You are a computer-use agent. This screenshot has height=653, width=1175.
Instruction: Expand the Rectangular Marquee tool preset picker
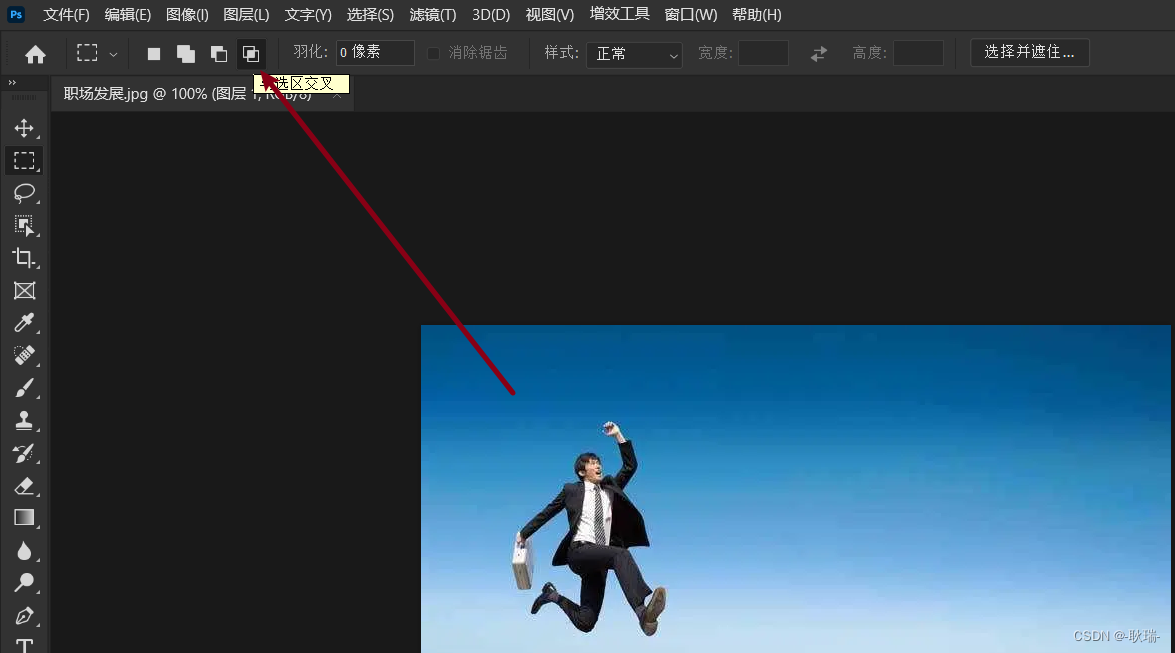113,52
